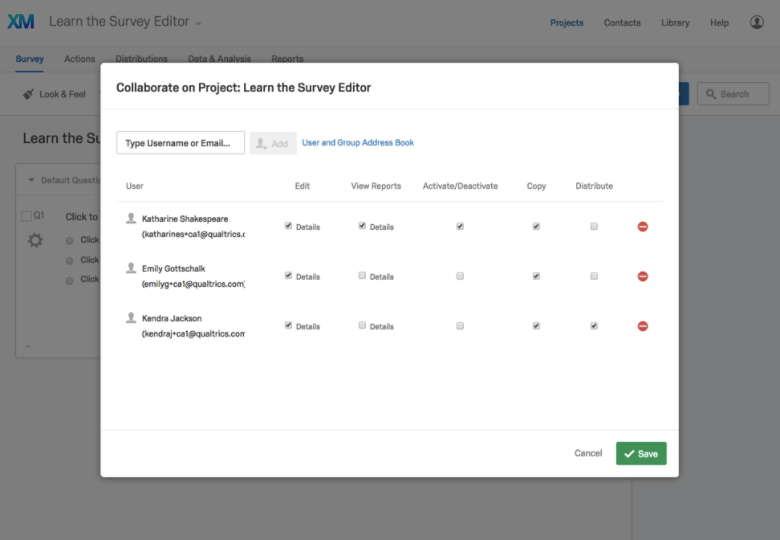Enable View Reports for Emily Gottschalk
Screen dimensions: 780x540
(362, 275)
